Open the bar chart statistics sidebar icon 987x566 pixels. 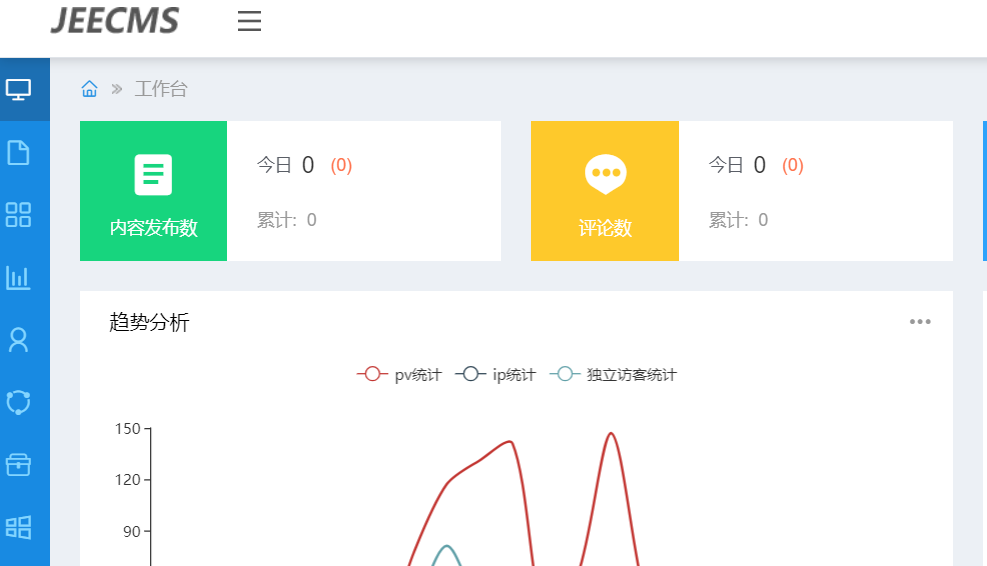point(18,278)
